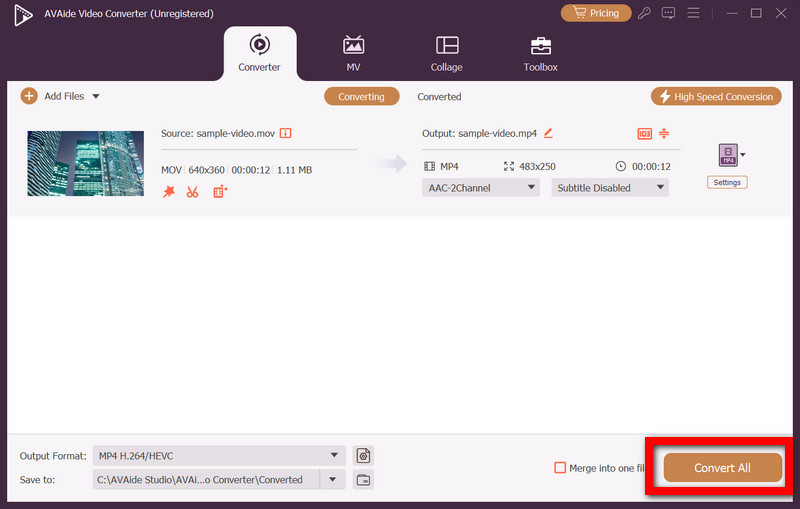Image resolution: width=800 pixels, height=509 pixels.
Task: Click the Save to path field
Action: pos(206,479)
